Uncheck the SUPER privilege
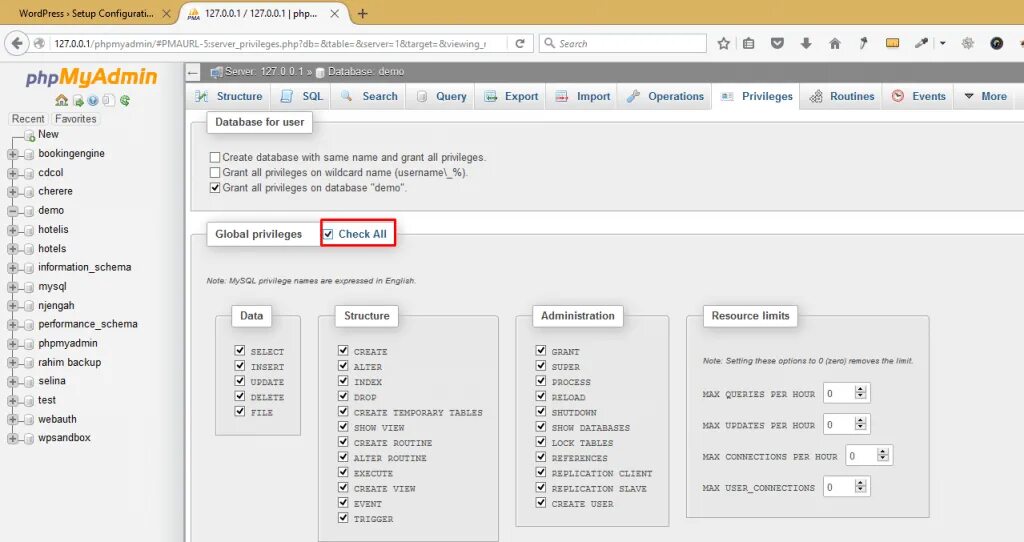Viewport: 1024px width, 542px height. point(541,366)
